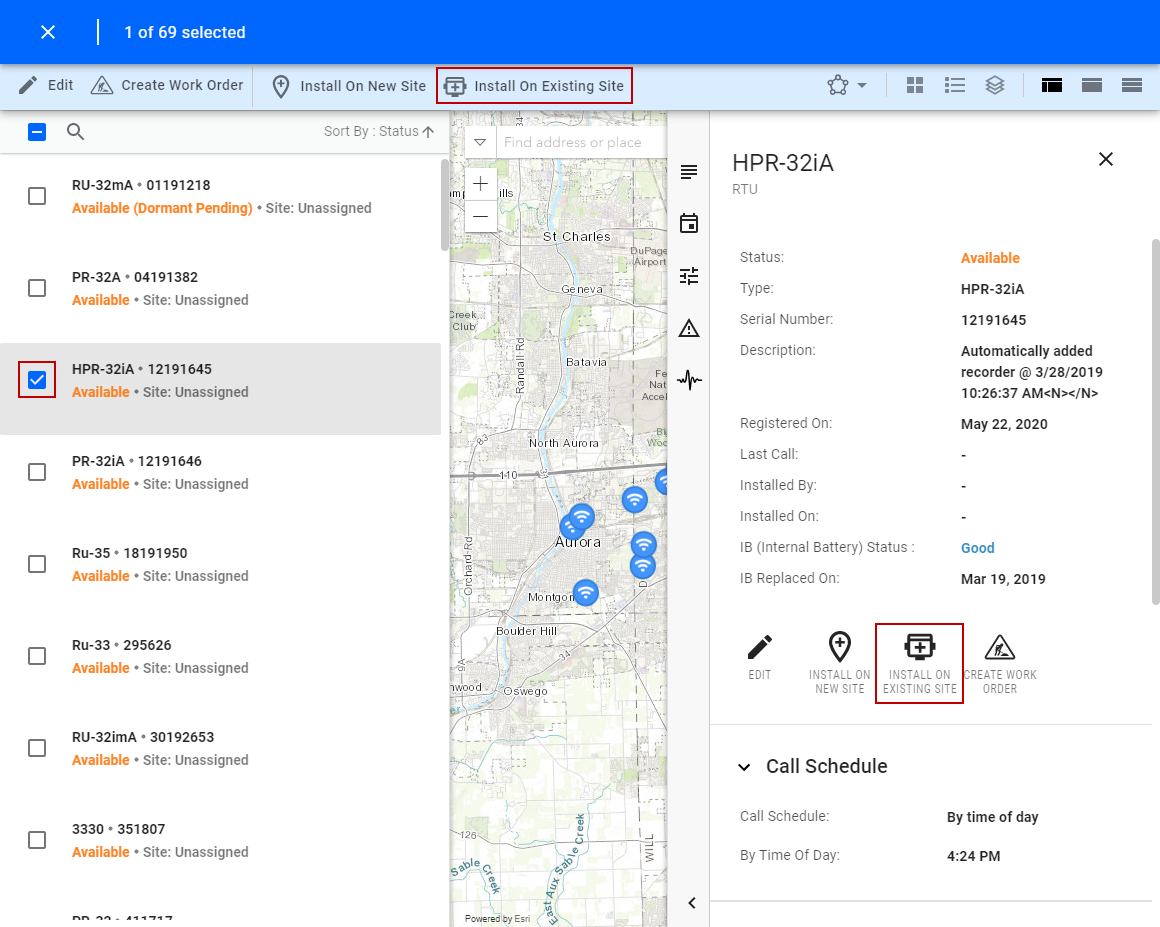
Task: Zoom in on the map with plus button
Action: (x=480, y=183)
